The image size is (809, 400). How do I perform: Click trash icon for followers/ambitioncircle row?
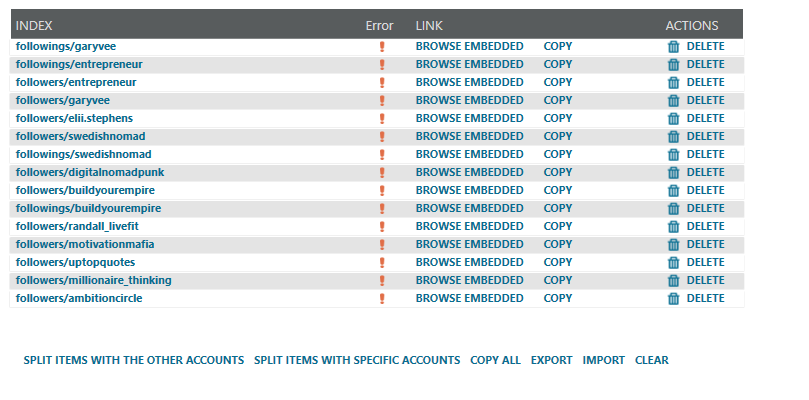pyautogui.click(x=673, y=298)
